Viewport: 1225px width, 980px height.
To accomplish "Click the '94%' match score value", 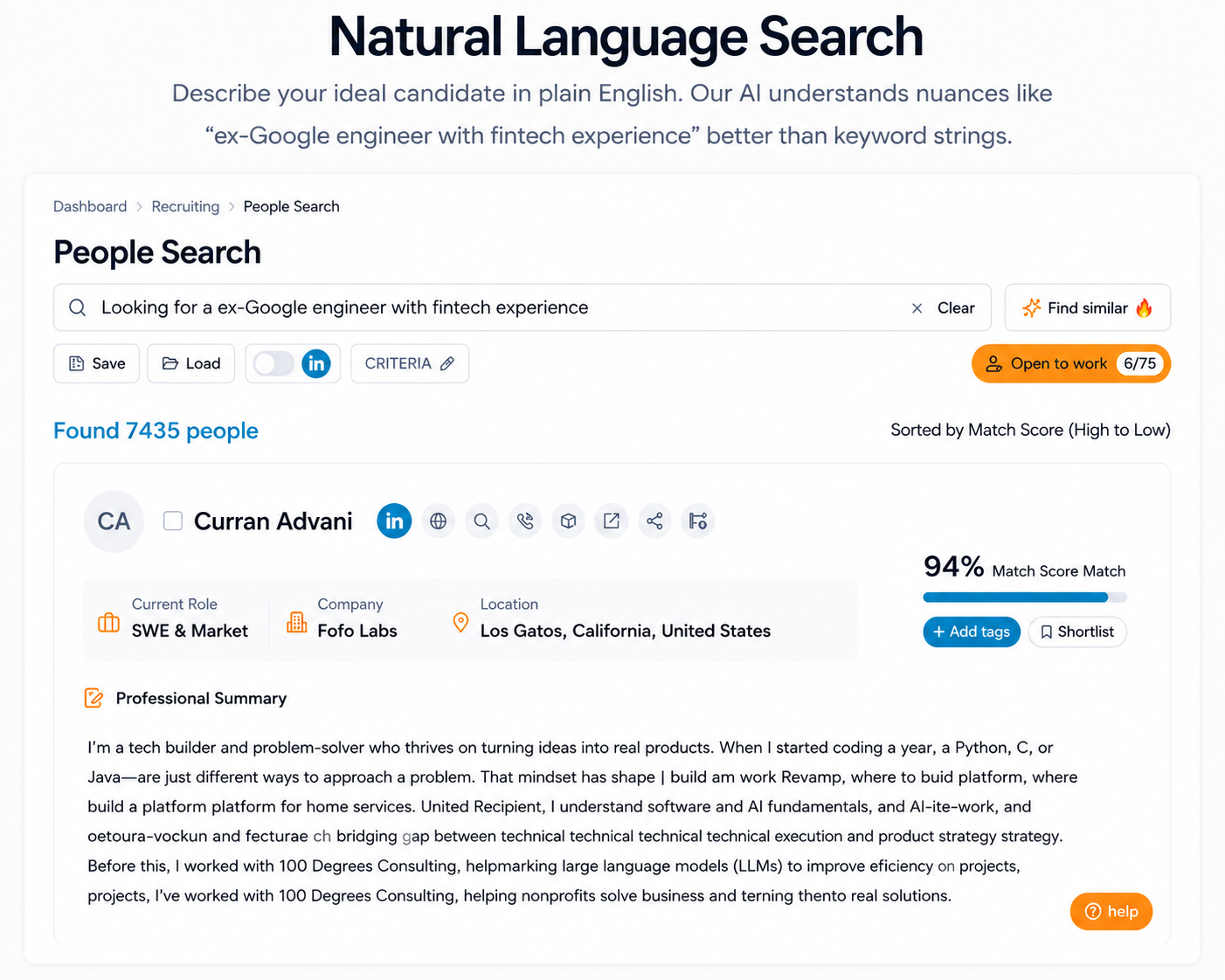I will 954,567.
